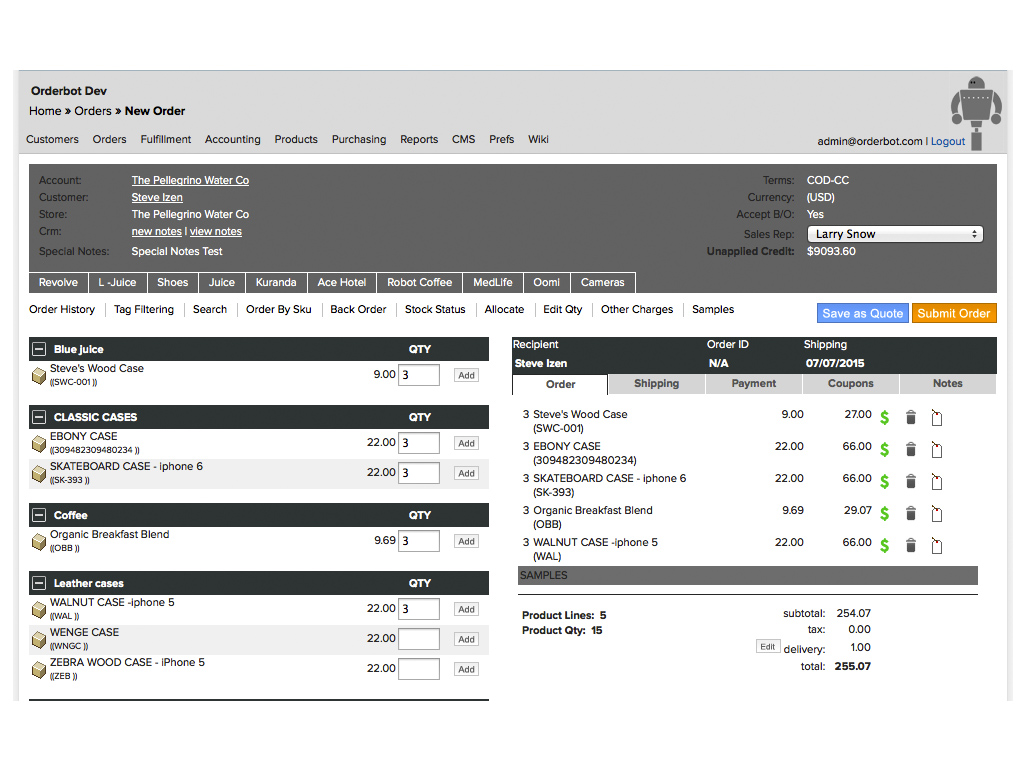This screenshot has width=1024, height=768.
Task: Click the box icon beside ZEBRA WOOD CASE
Action: (x=39, y=669)
